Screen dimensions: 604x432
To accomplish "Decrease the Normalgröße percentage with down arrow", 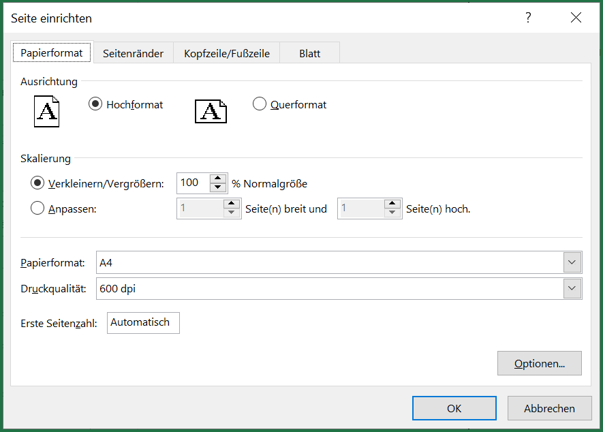I will pyautogui.click(x=218, y=187).
